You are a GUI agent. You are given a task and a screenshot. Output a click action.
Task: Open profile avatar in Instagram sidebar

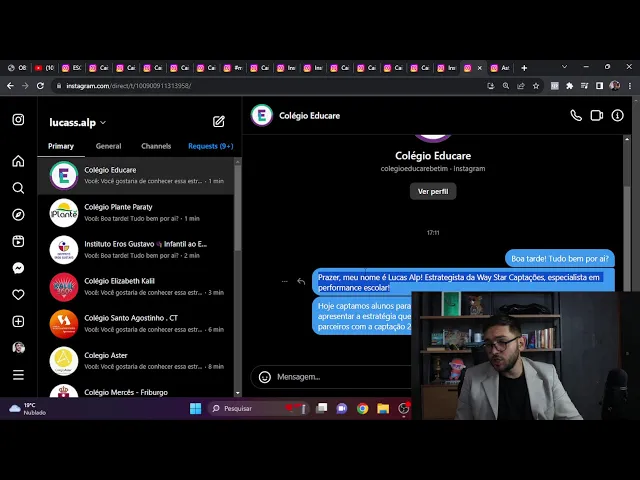coord(18,348)
